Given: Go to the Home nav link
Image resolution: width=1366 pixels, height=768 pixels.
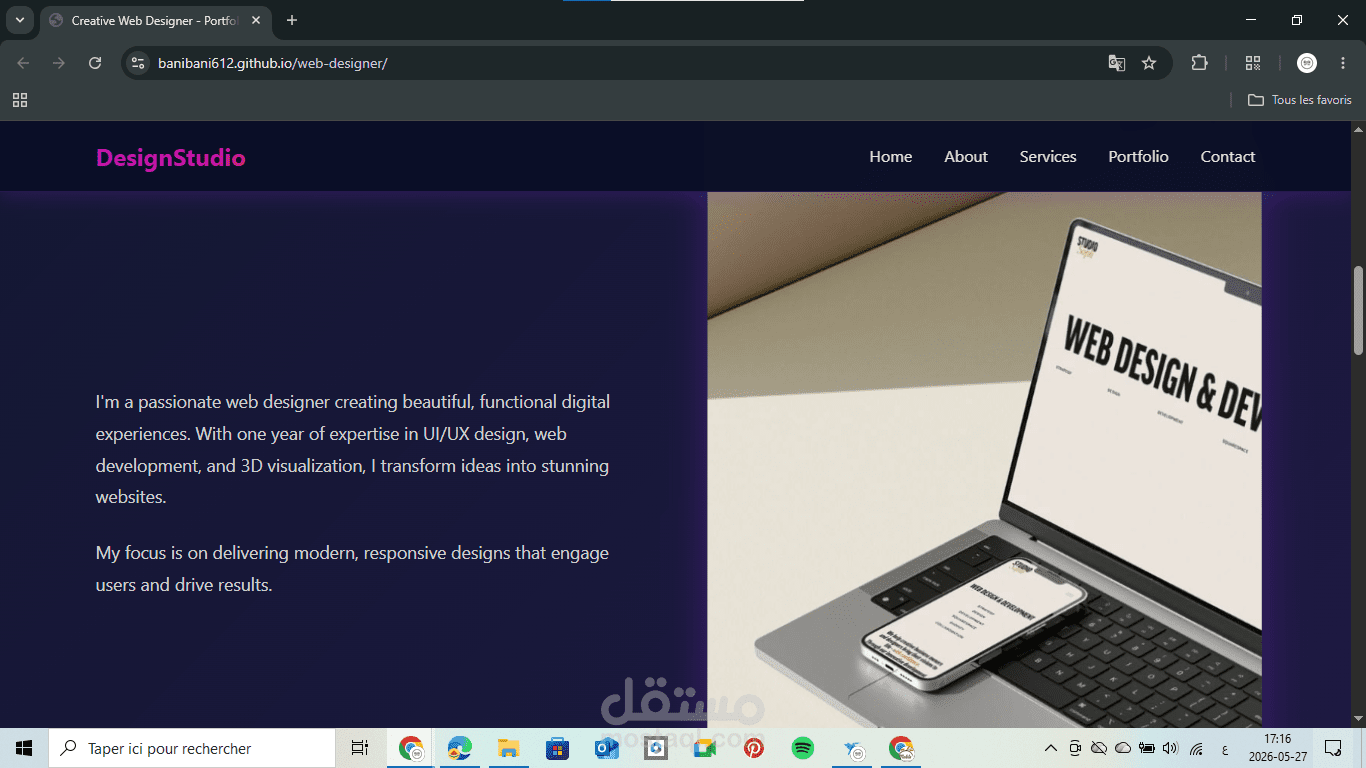Looking at the screenshot, I should (x=890, y=157).
